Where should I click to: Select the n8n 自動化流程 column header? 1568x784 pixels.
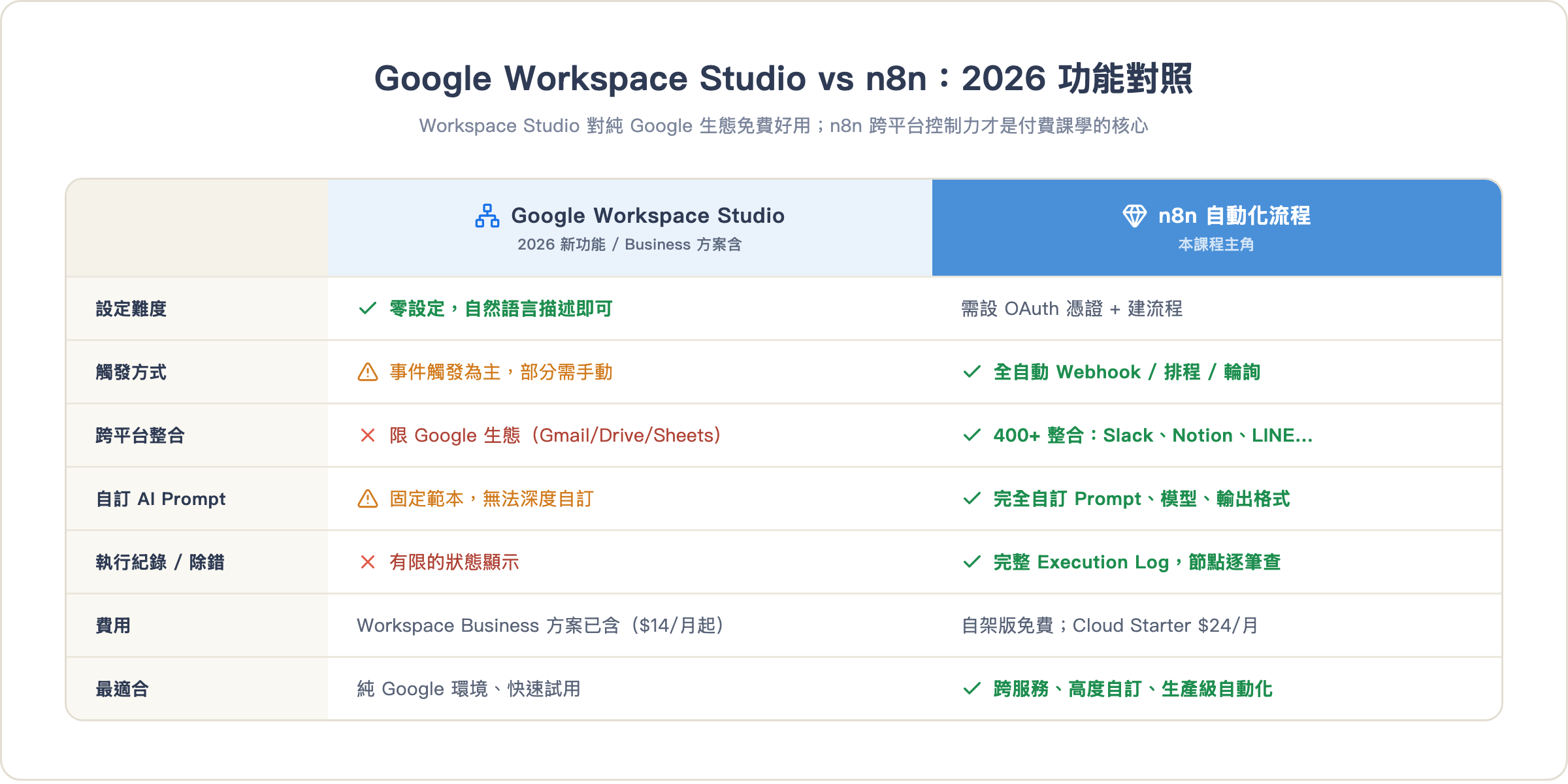(1217, 227)
